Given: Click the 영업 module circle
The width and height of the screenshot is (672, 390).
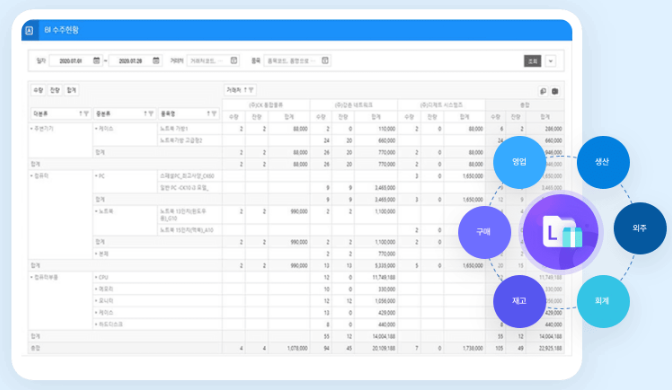Looking at the screenshot, I should [x=519, y=162].
